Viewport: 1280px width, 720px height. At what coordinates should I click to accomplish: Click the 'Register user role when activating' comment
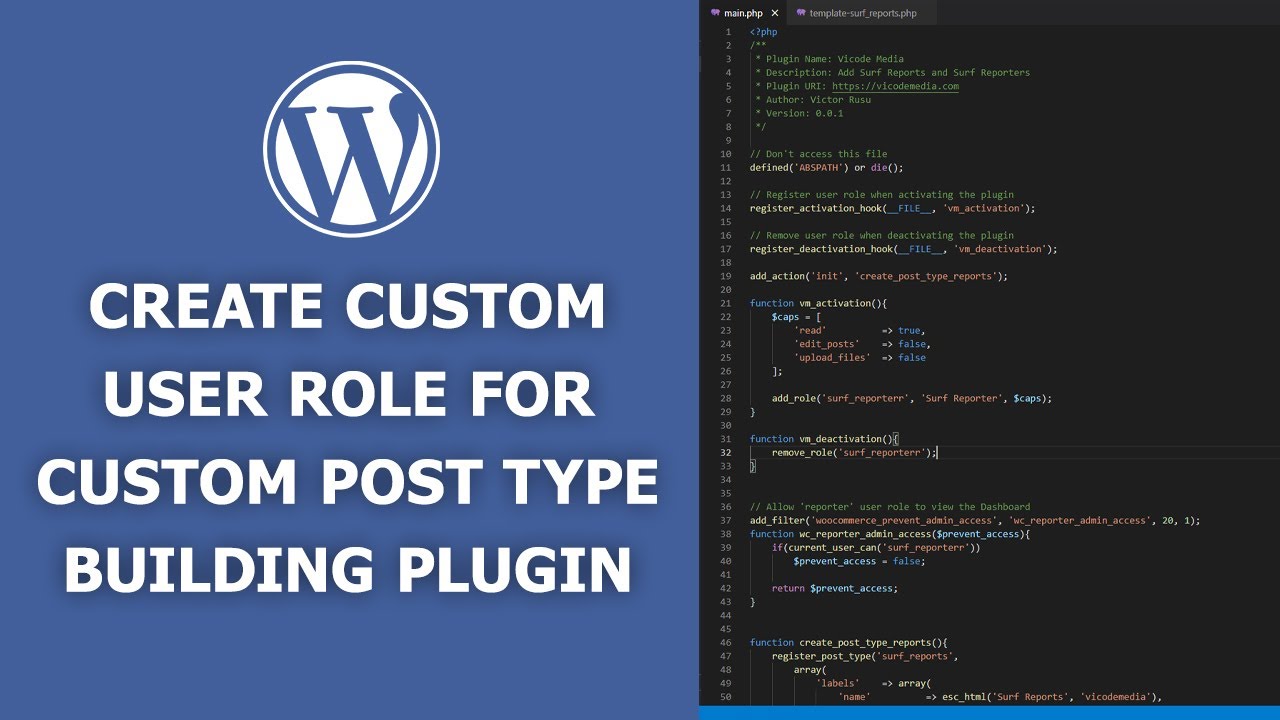tap(882, 195)
